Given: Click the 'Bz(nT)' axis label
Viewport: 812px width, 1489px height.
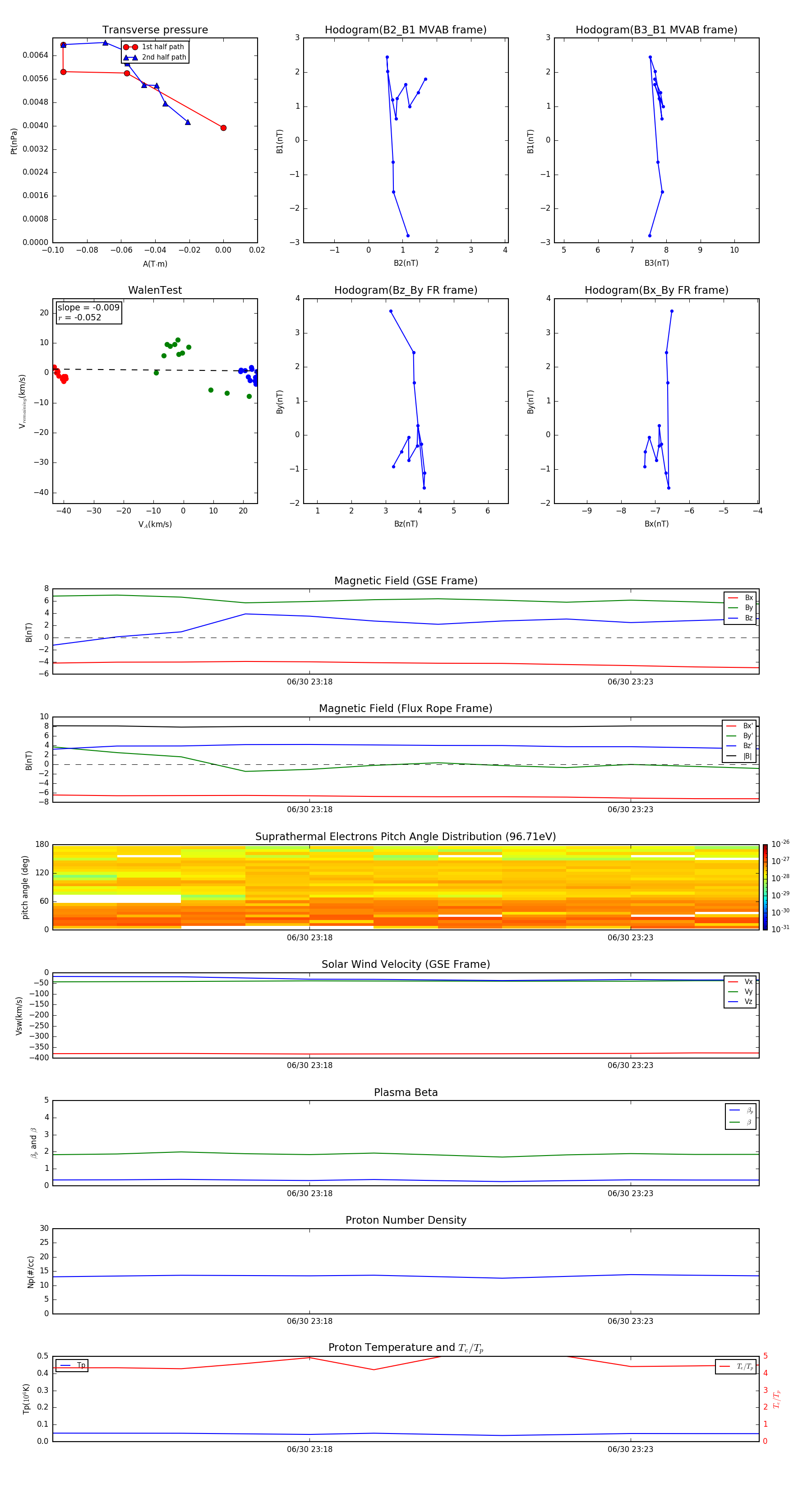Looking at the screenshot, I should pos(406,524).
